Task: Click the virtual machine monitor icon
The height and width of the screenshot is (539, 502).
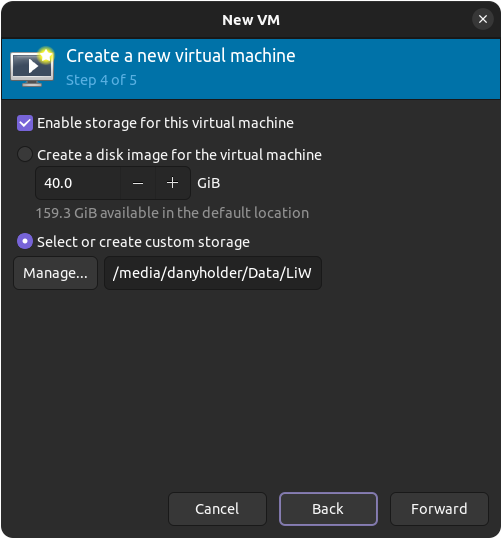Action: click(32, 67)
